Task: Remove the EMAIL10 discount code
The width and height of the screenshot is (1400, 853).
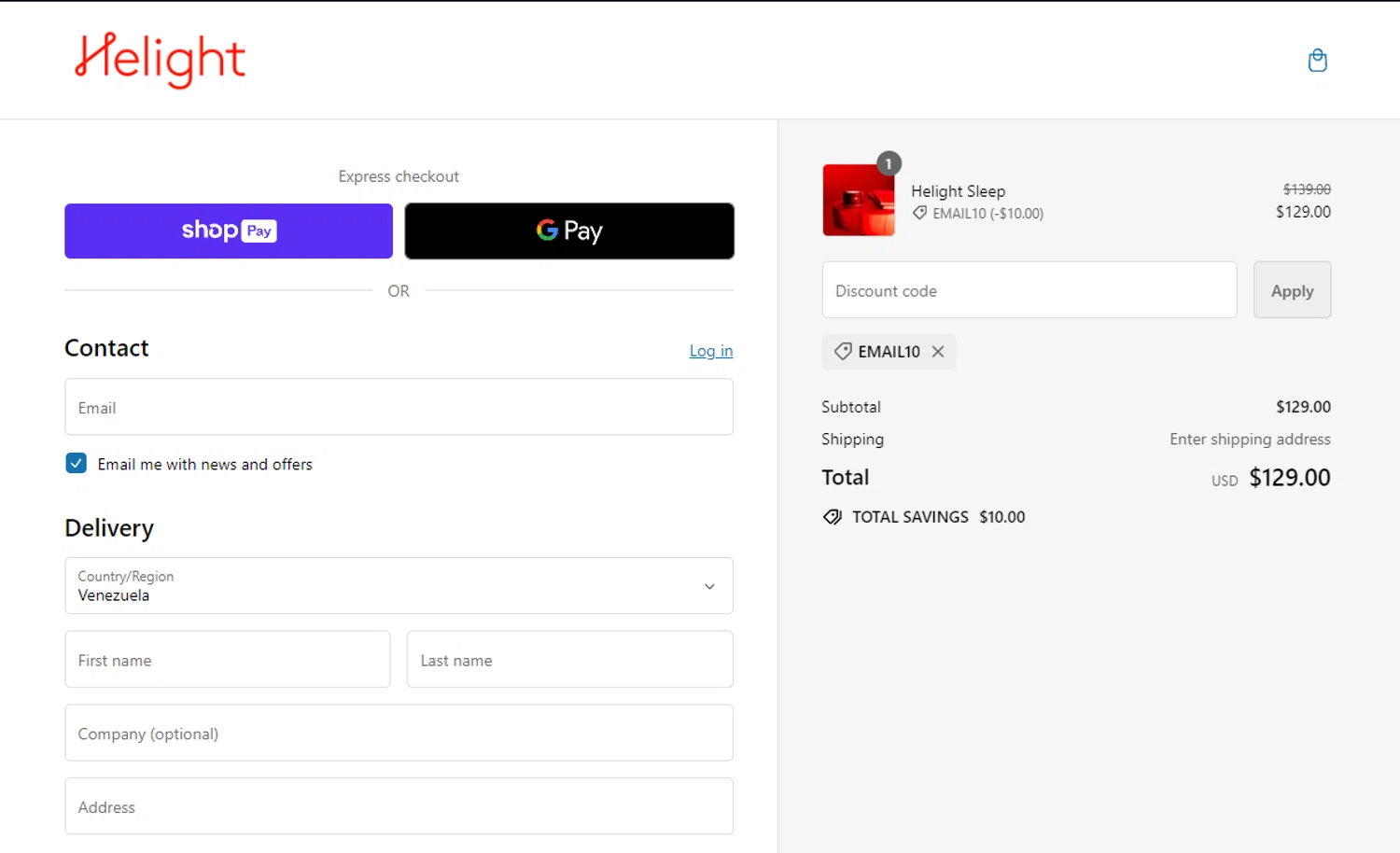Action: 938,352
